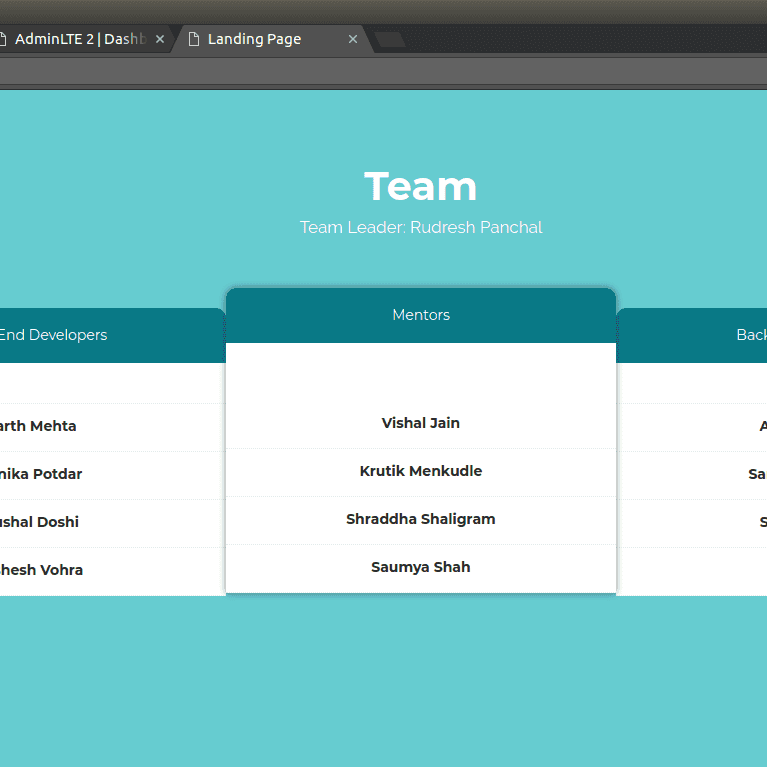Viewport: 767px width, 767px height.
Task: Click the Mentors card header
Action: tap(421, 315)
